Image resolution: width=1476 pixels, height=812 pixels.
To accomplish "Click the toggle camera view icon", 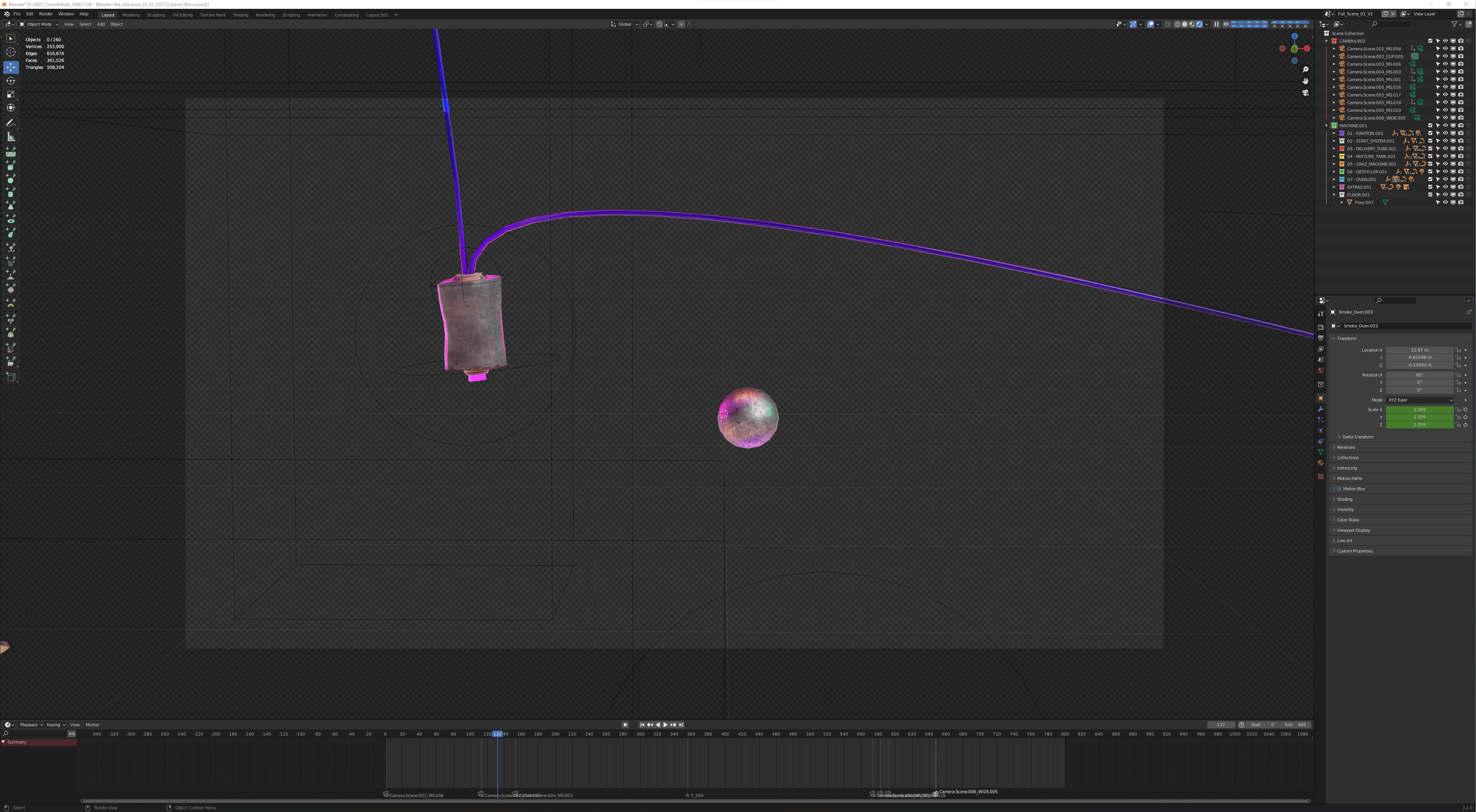I will (x=1305, y=93).
